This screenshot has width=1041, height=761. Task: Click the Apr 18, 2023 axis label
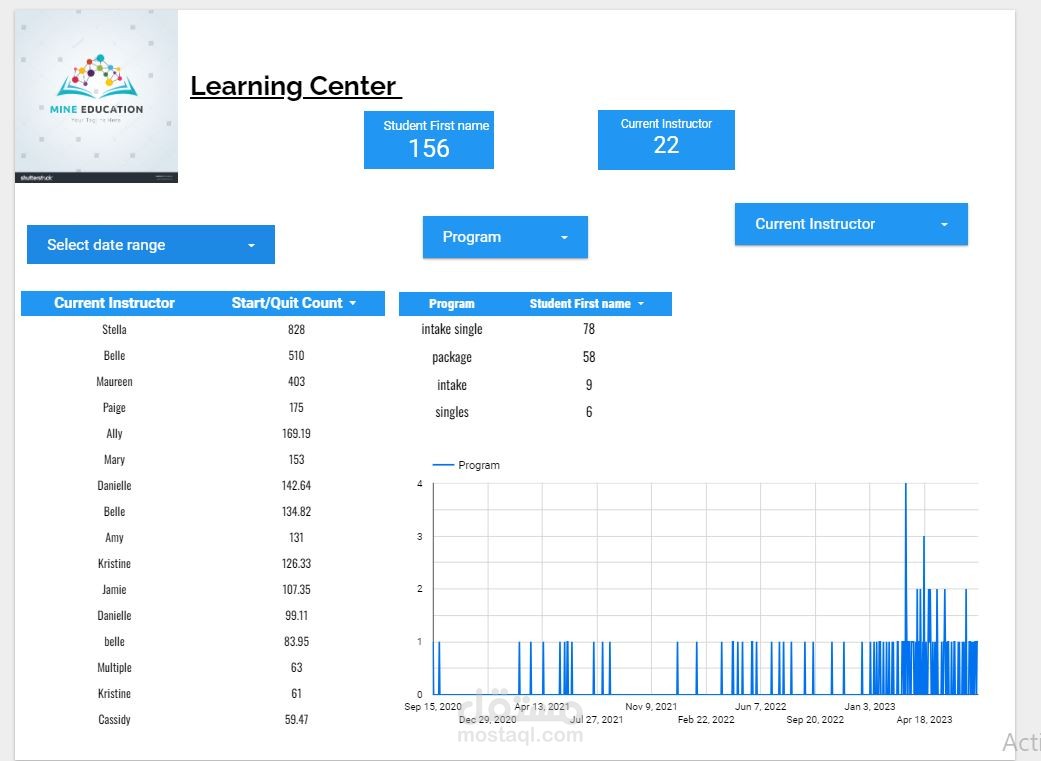coord(924,719)
